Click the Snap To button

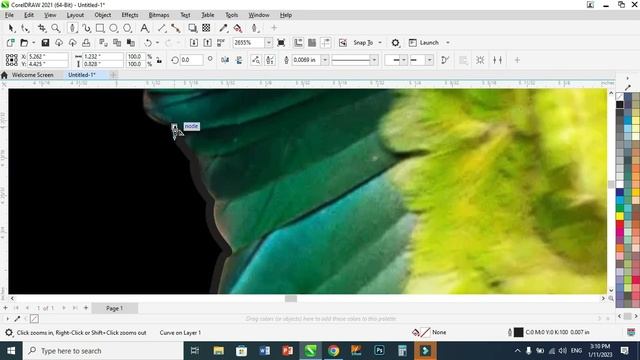point(363,42)
